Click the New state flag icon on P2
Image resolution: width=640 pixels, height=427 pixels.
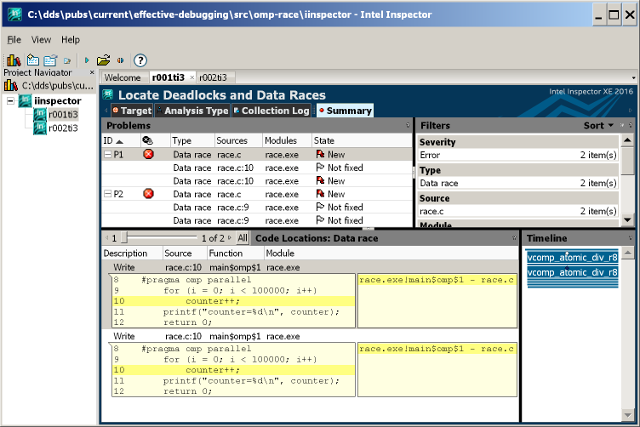[x=320, y=194]
